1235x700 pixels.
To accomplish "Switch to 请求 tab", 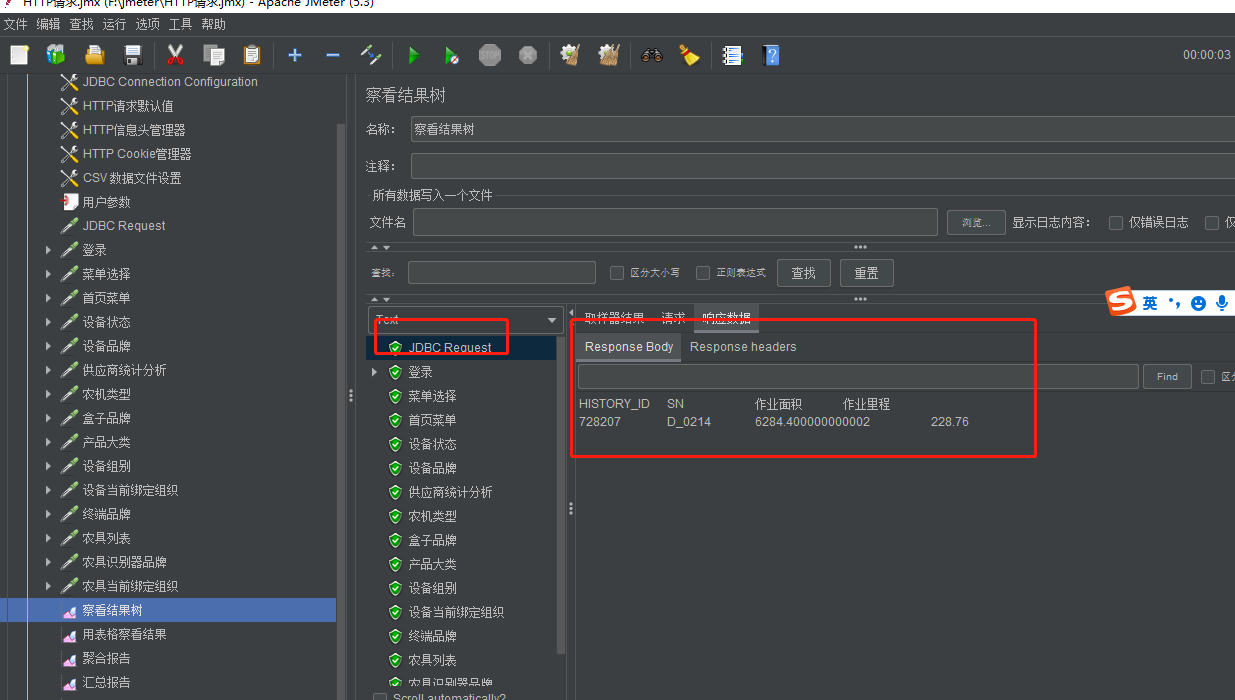I will click(673, 319).
